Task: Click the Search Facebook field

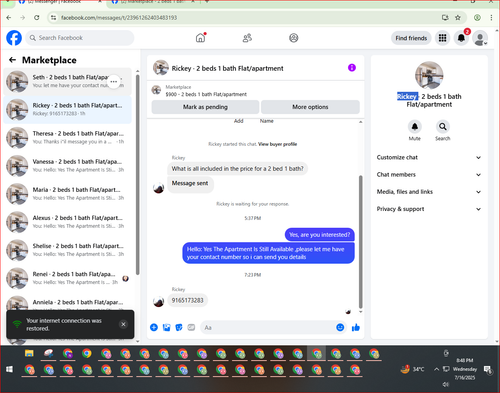Action: [80, 38]
